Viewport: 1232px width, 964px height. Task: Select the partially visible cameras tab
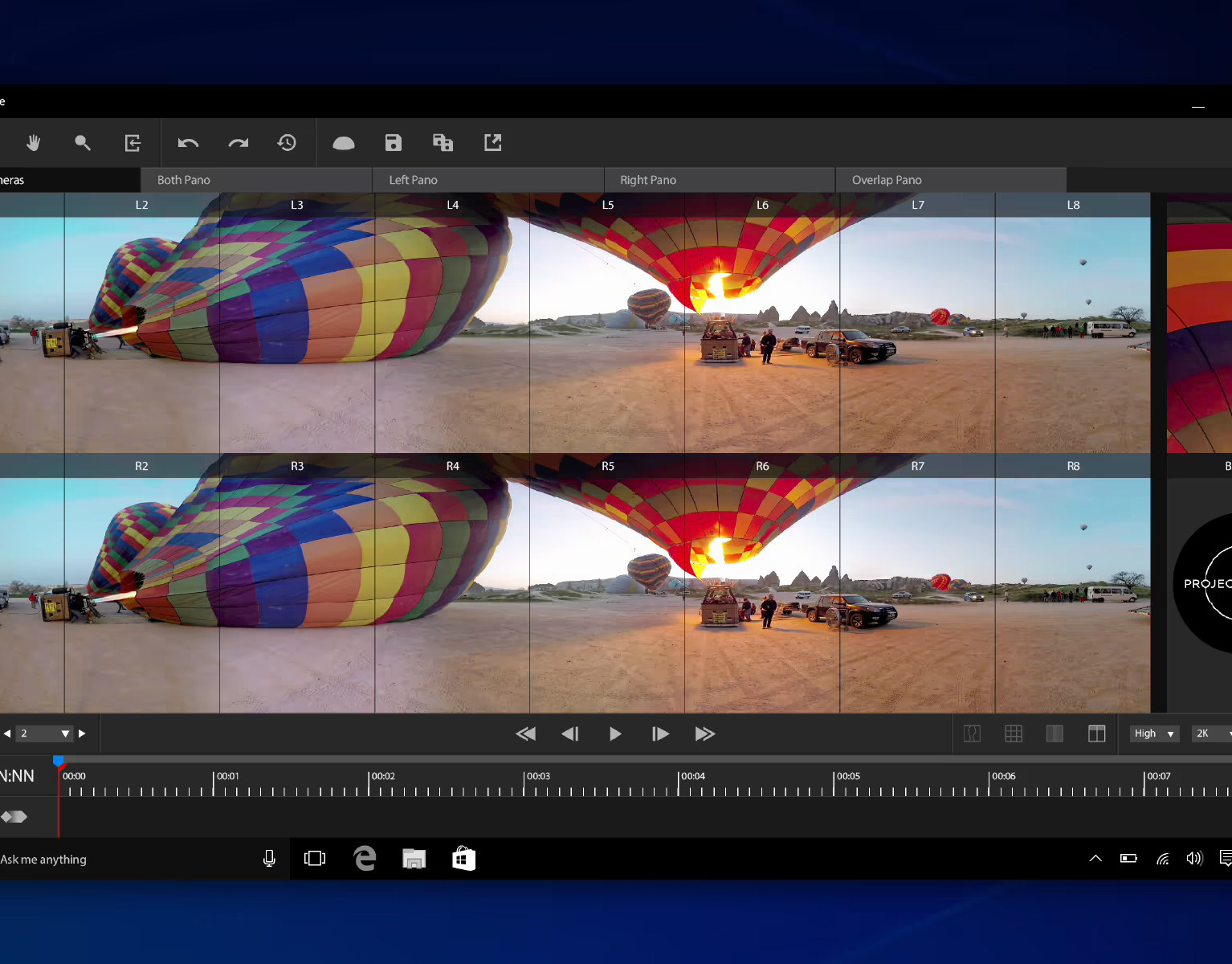pyautogui.click(x=69, y=180)
